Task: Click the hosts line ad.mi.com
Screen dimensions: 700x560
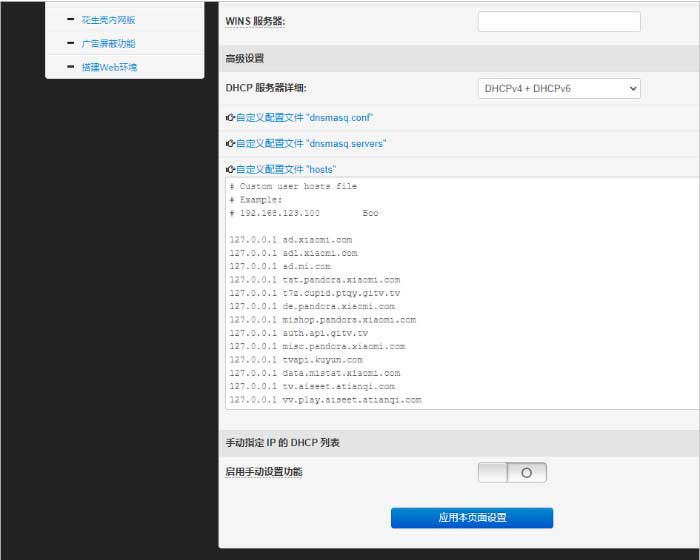Action: pos(280,267)
